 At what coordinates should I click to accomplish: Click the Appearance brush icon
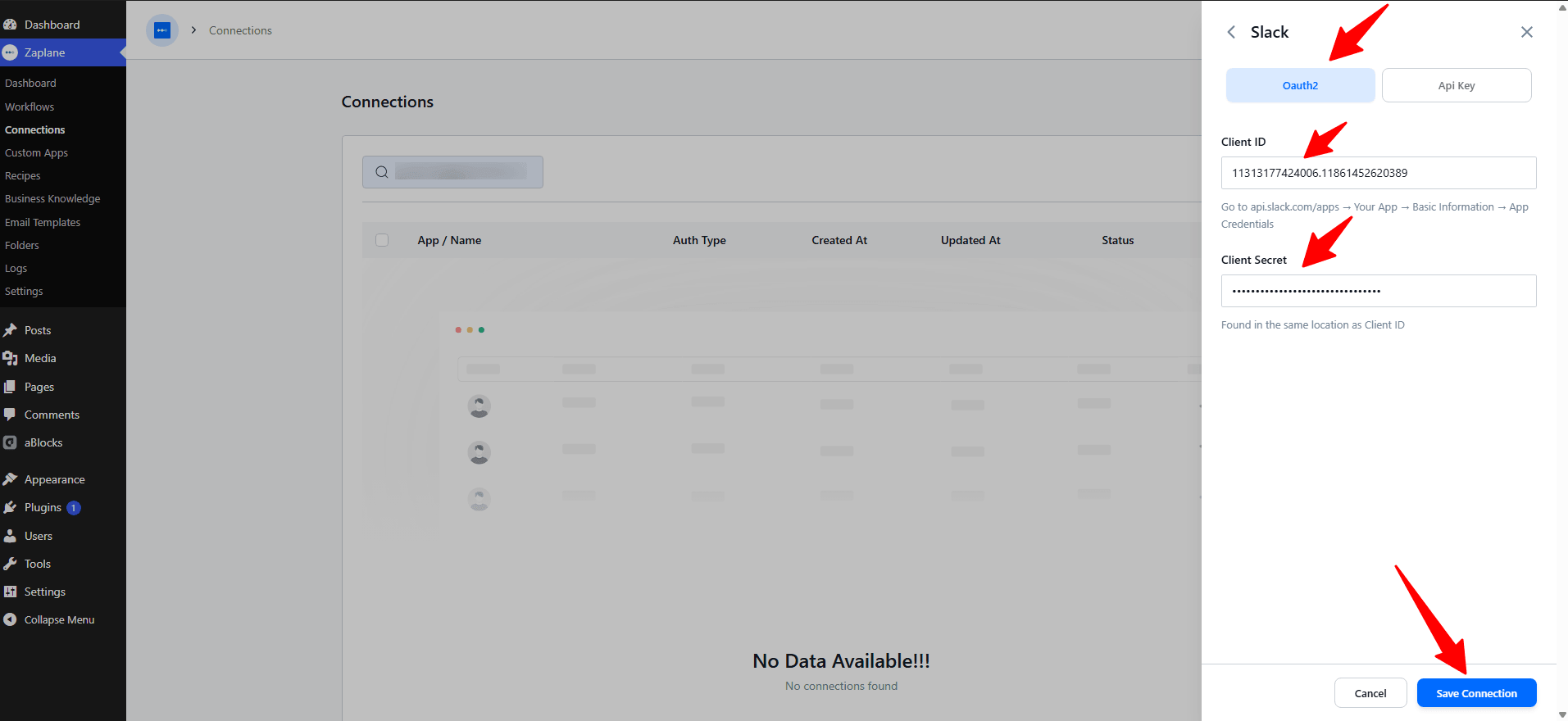[x=10, y=479]
